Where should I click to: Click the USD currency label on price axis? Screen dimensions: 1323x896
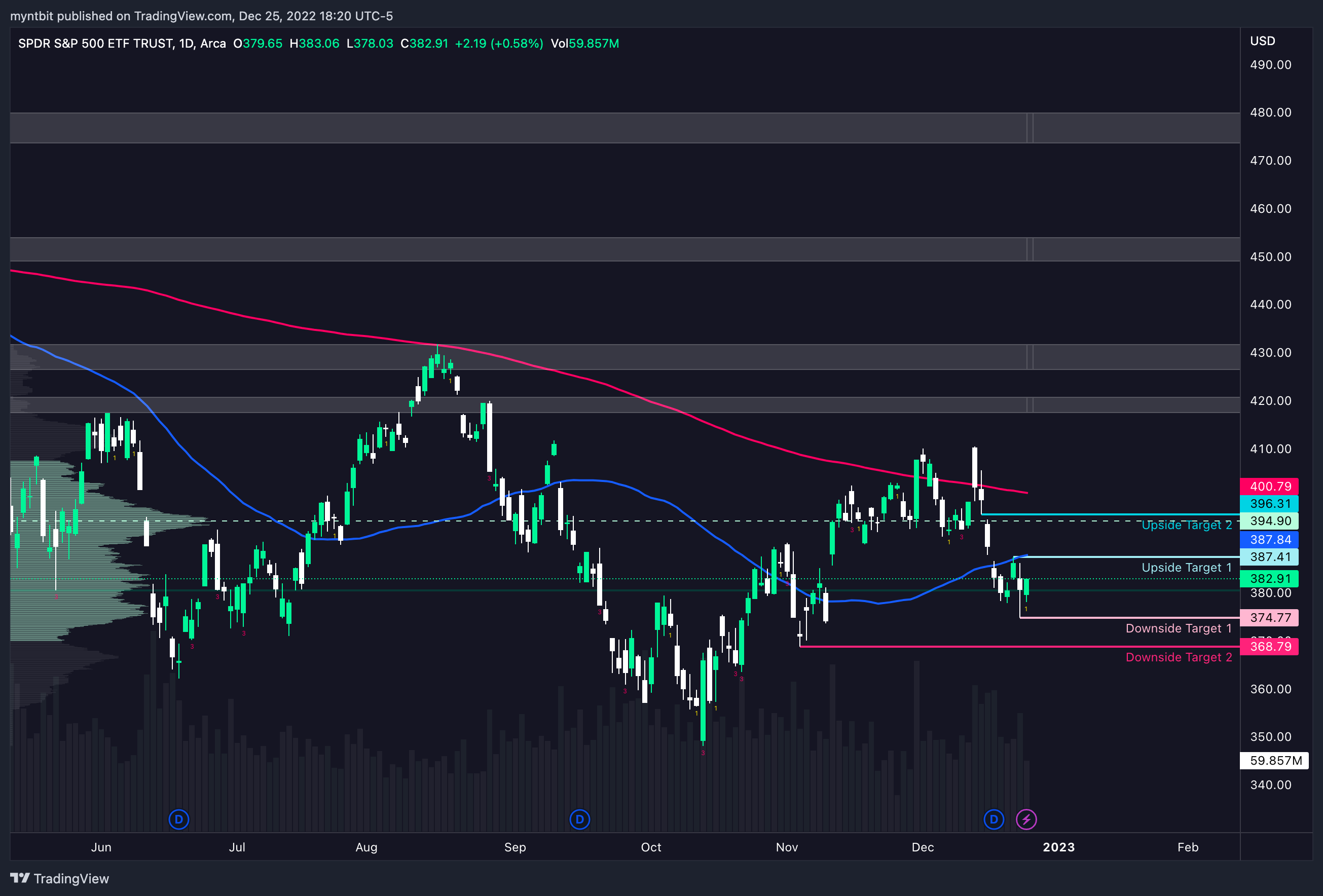[x=1262, y=41]
